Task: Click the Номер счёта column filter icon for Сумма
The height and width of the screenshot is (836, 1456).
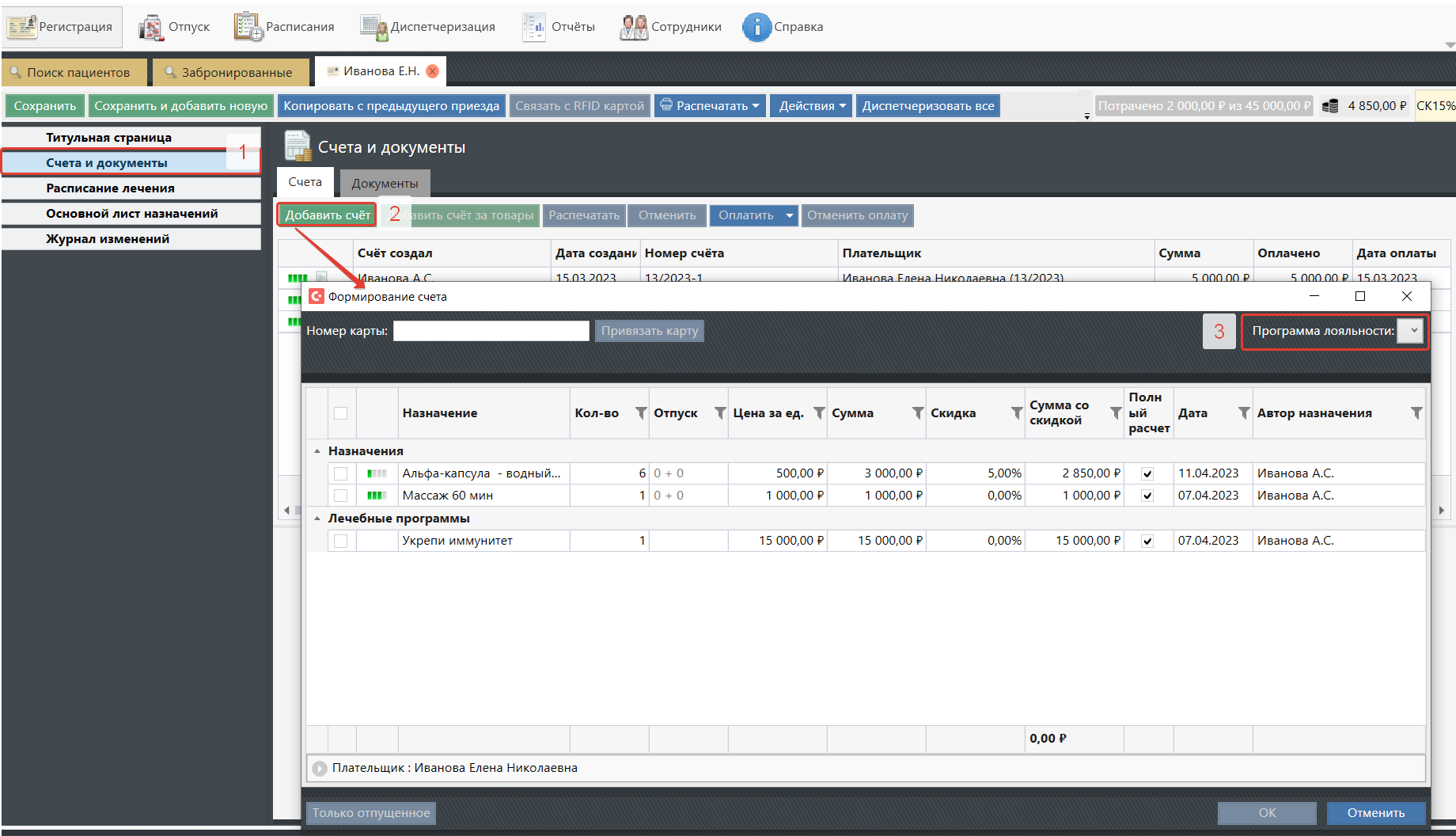Action: pos(918,413)
